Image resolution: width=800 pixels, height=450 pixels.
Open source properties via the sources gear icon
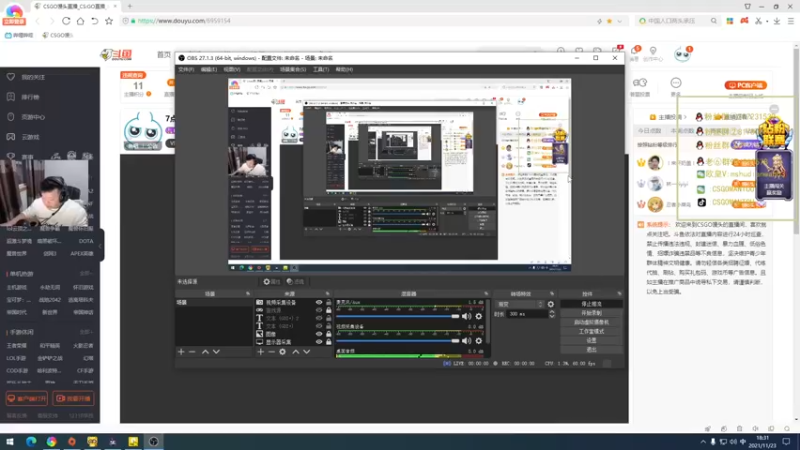click(x=283, y=352)
